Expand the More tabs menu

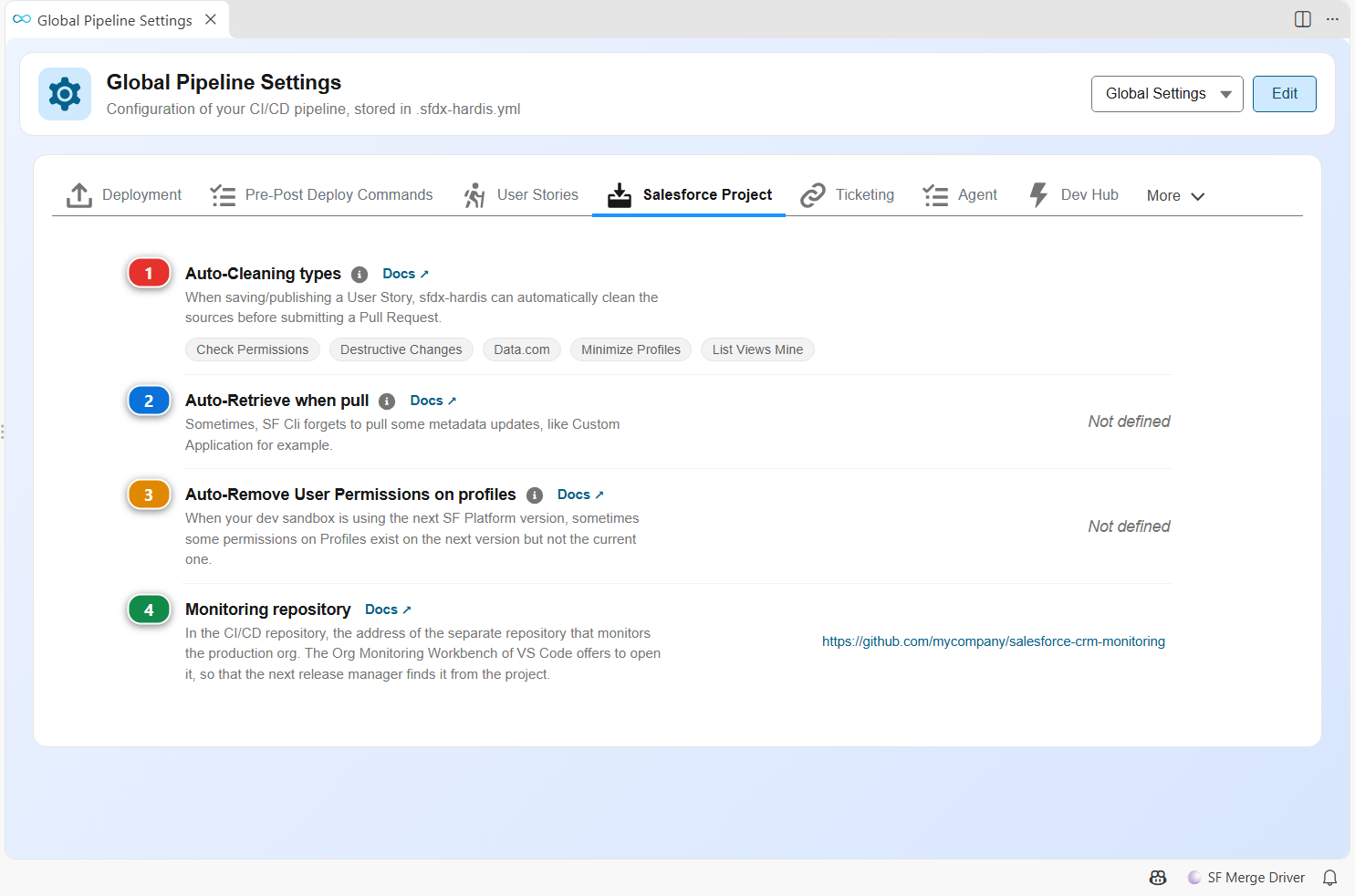(1175, 195)
